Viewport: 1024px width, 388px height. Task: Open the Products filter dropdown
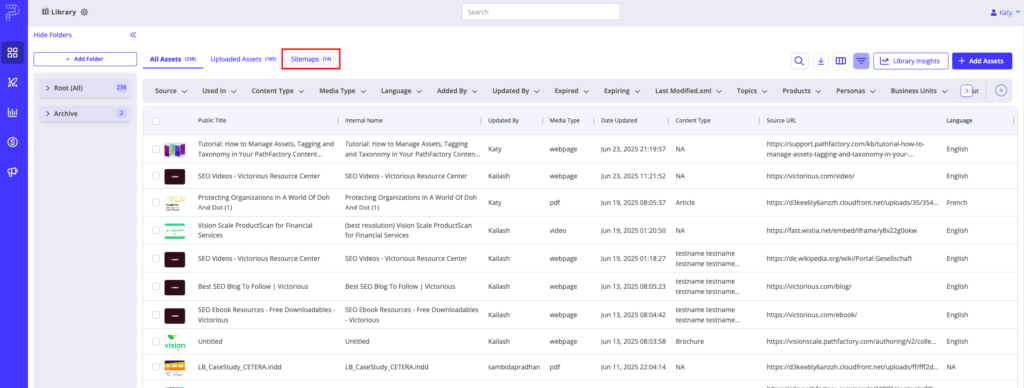pyautogui.click(x=803, y=91)
